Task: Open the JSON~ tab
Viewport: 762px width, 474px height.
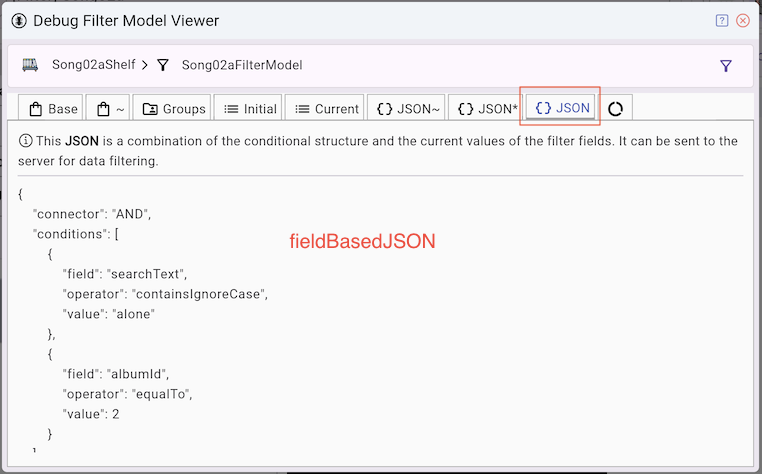Action: pyautogui.click(x=405, y=109)
